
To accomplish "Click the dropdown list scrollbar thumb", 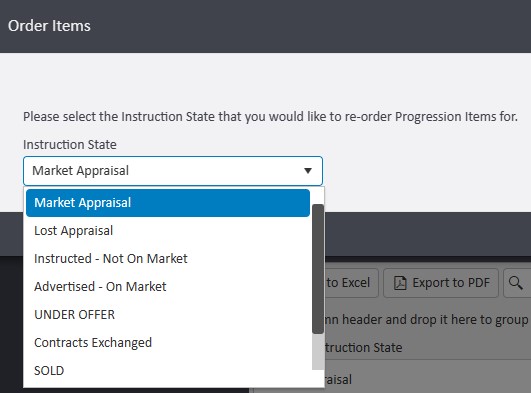I will [x=318, y=269].
